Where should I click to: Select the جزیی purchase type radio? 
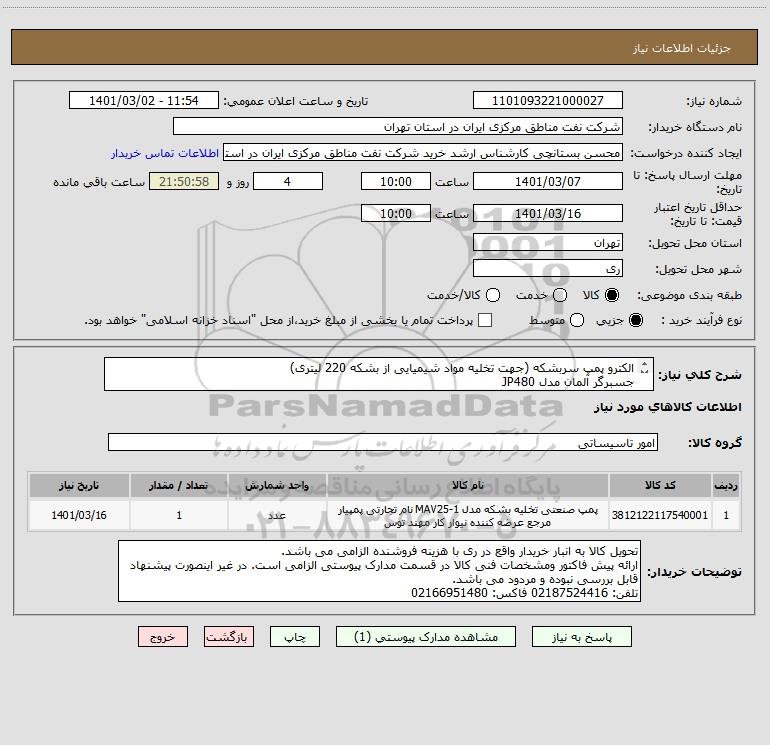tap(636, 320)
